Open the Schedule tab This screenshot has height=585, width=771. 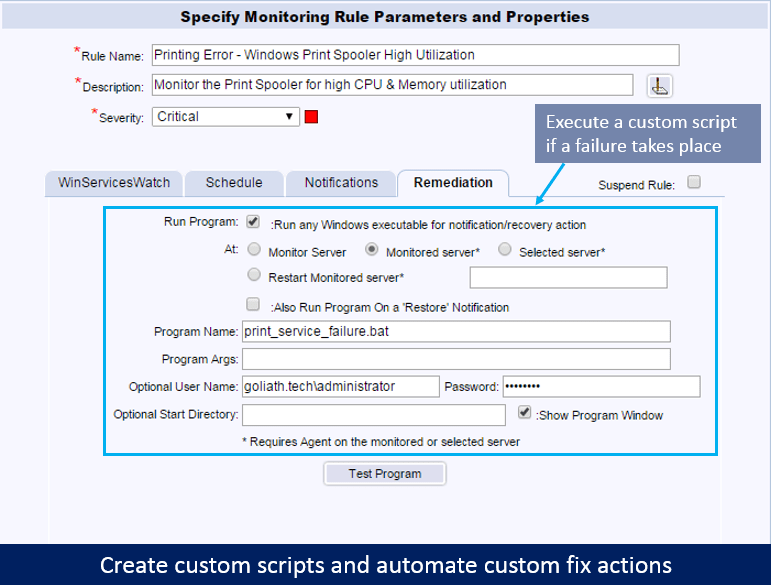point(234,183)
